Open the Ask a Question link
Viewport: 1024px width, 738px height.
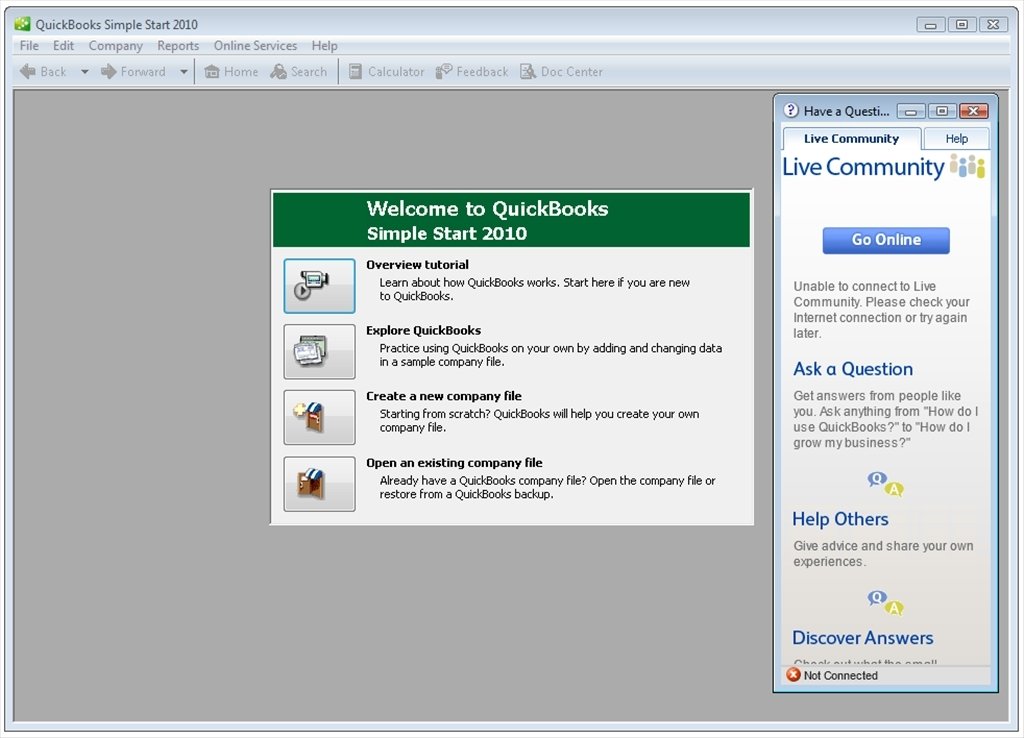point(853,369)
